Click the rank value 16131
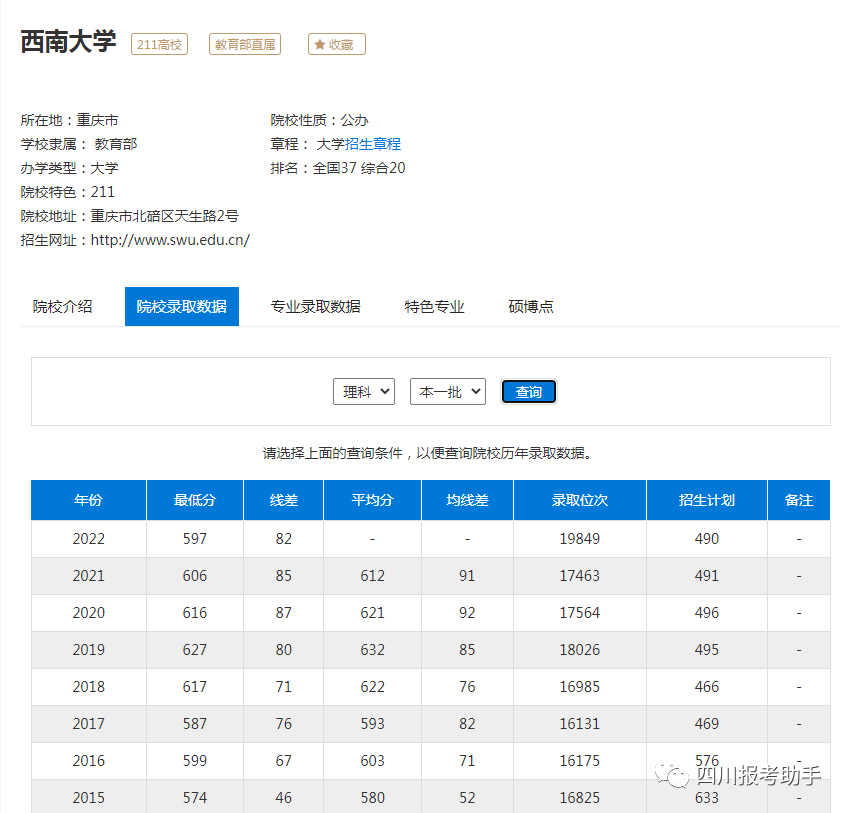Viewport: 849px width, 813px height. pos(580,724)
